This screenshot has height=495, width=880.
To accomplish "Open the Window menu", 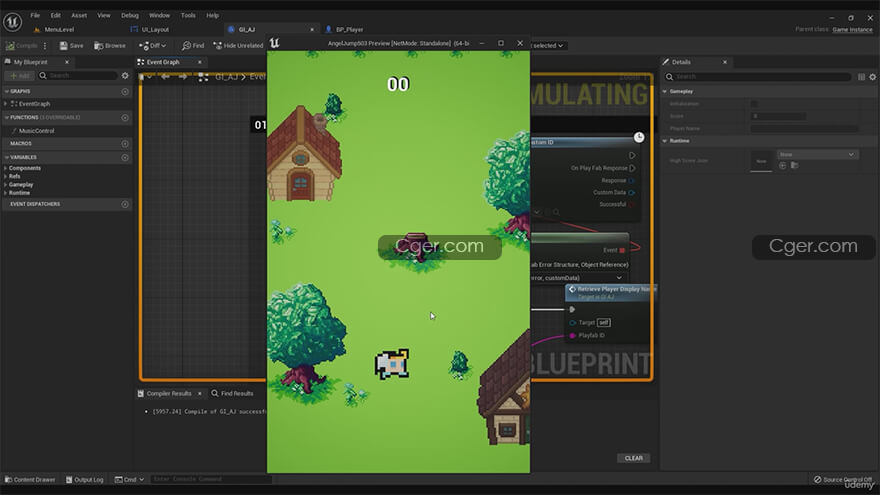I will (159, 15).
